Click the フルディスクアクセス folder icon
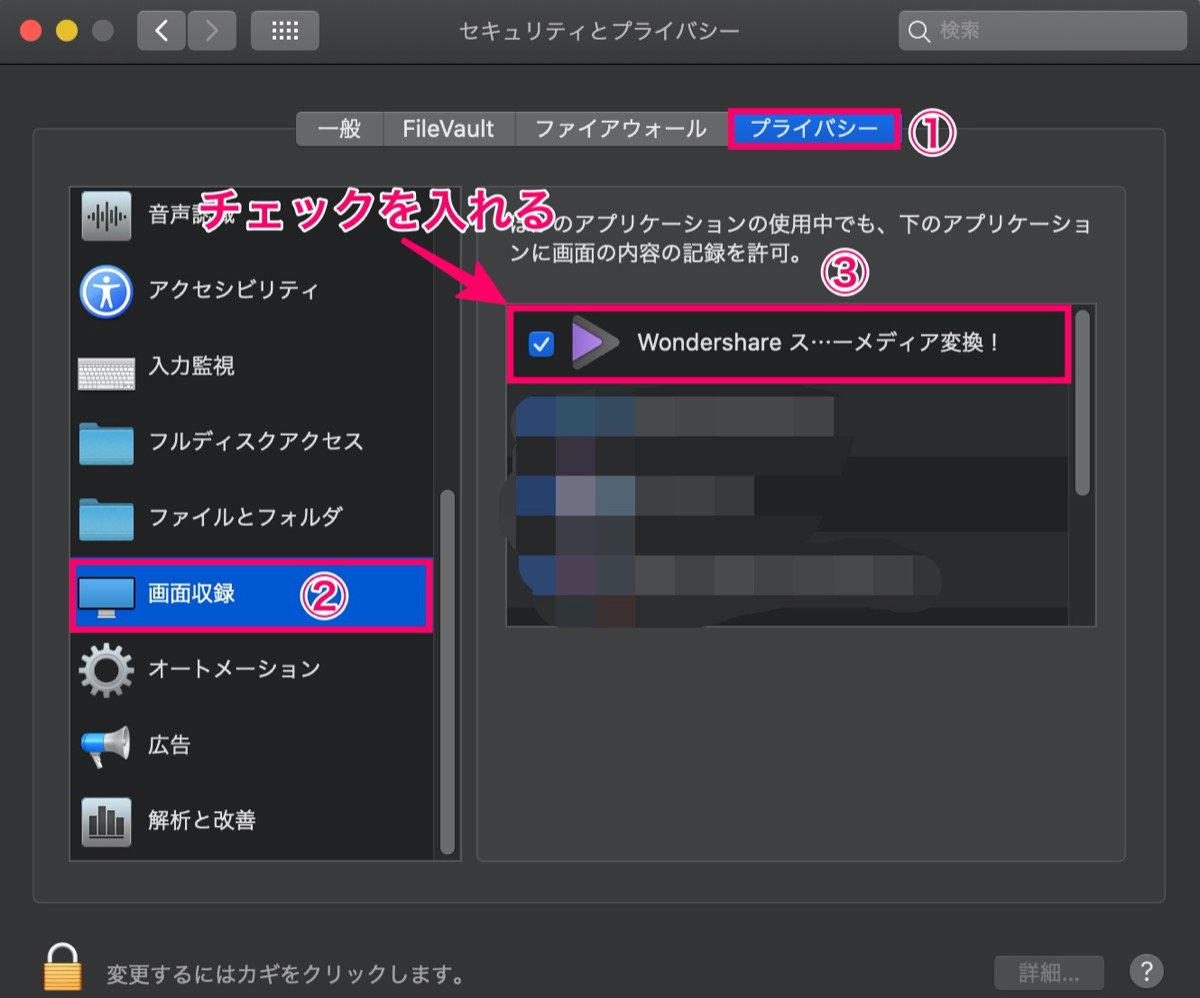Image resolution: width=1200 pixels, height=998 pixels. click(106, 443)
